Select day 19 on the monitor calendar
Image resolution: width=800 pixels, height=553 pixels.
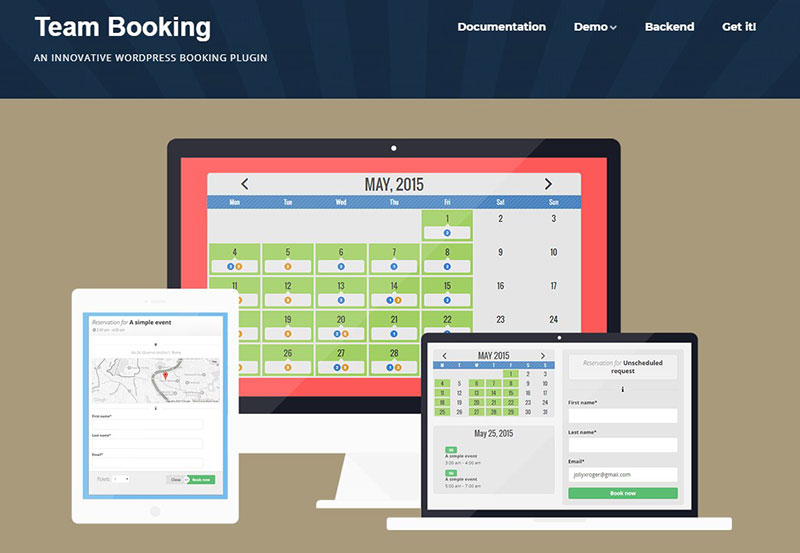coord(288,326)
